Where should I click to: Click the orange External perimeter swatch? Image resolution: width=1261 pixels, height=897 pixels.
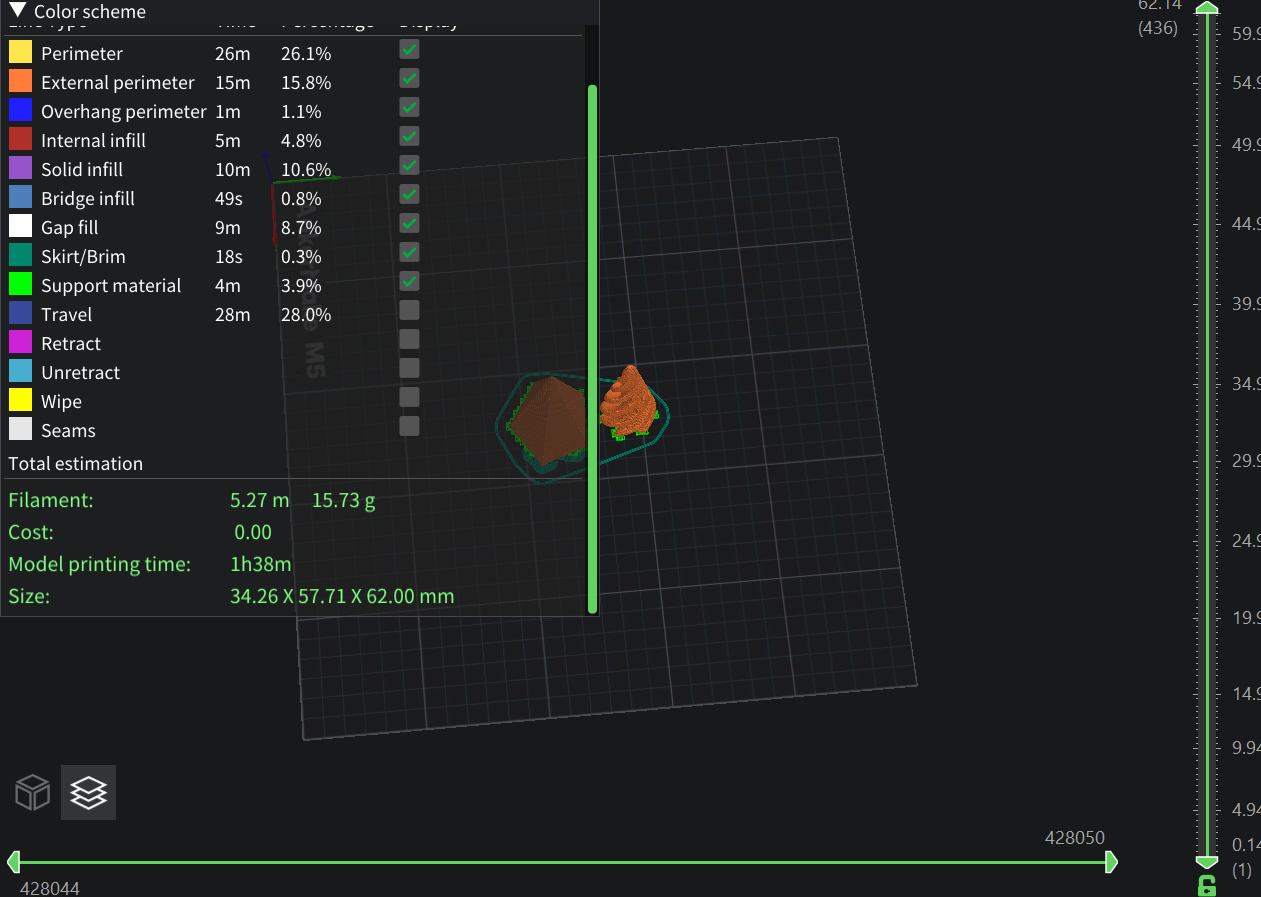pyautogui.click(x=20, y=82)
